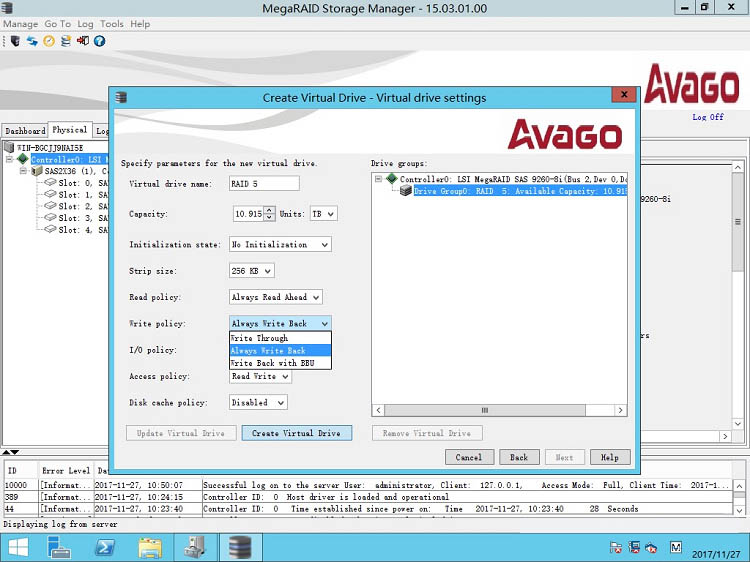Image resolution: width=750 pixels, height=562 pixels.
Task: Open the Read policy dropdown
Action: (x=276, y=297)
